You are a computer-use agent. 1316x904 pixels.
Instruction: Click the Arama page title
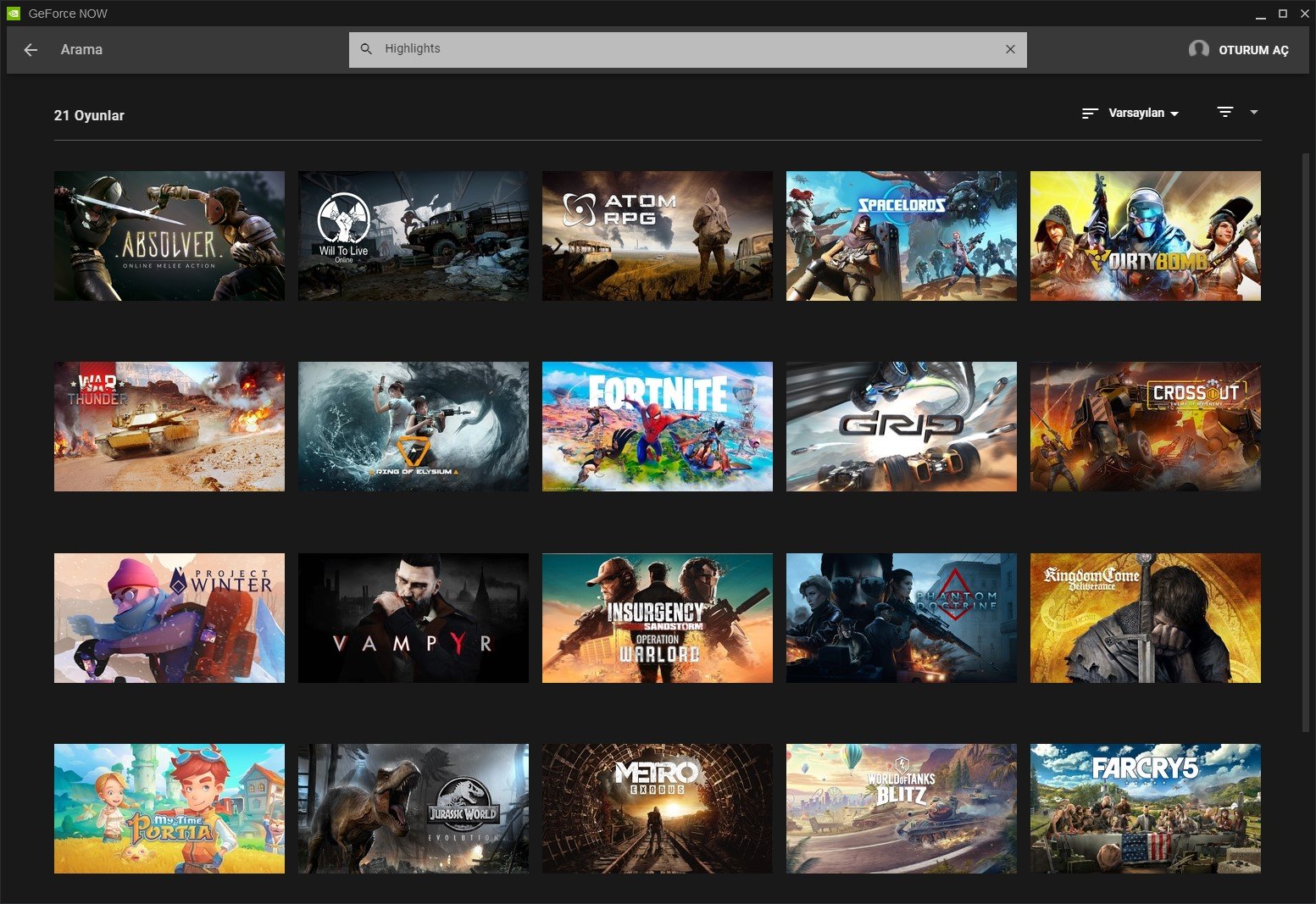pyautogui.click(x=81, y=50)
